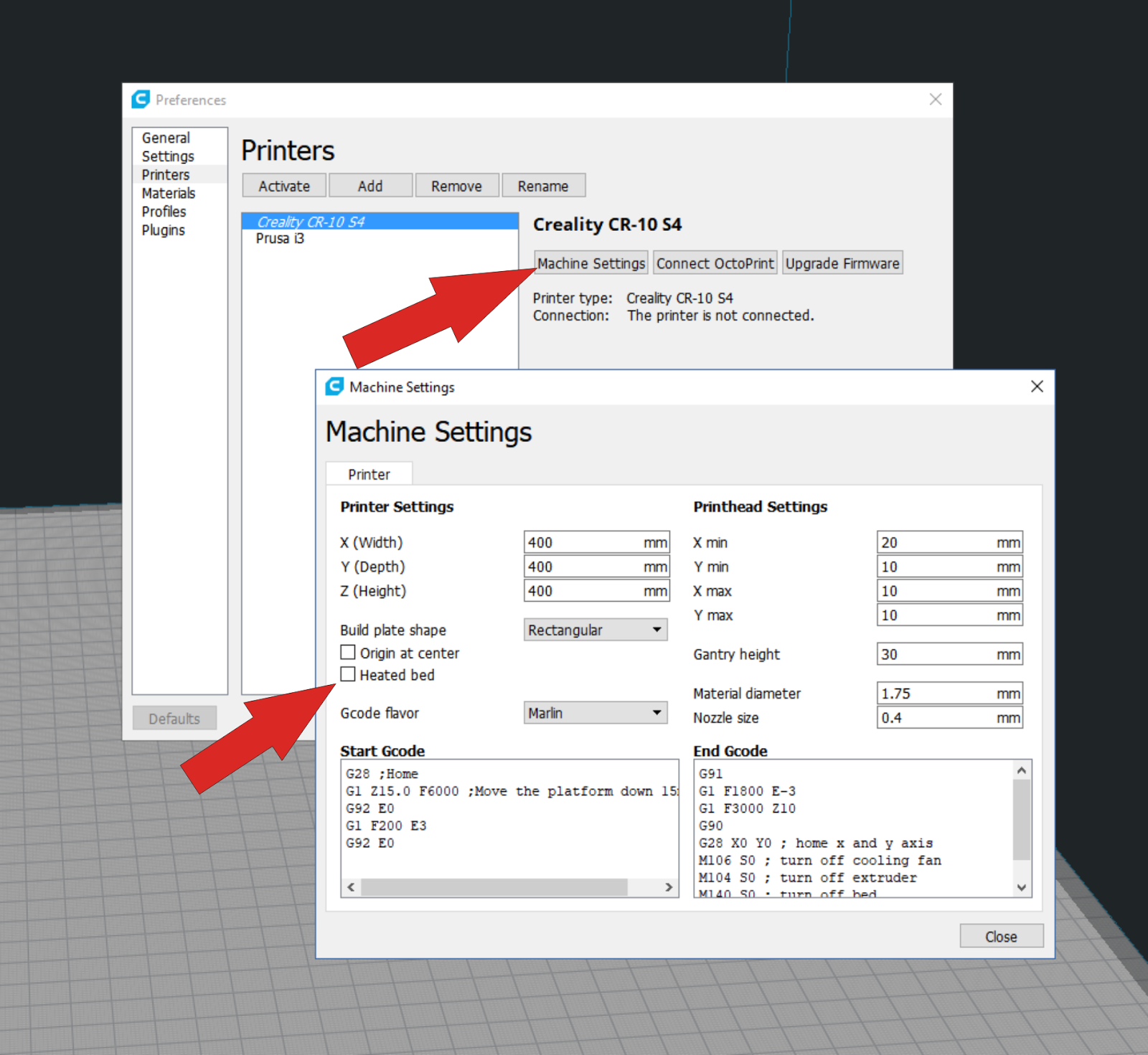Click the X min input field
This screenshot has height=1055, width=1148.
[x=949, y=542]
